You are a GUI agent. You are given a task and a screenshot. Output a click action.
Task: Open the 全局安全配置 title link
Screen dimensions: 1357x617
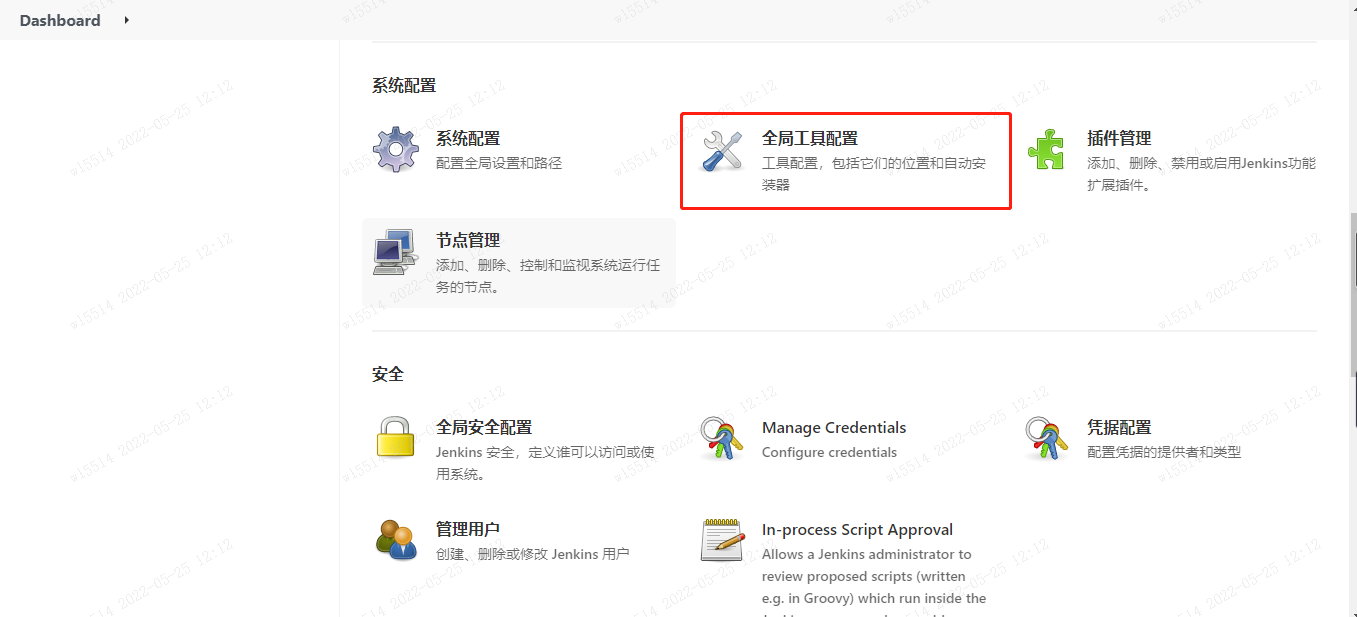(x=484, y=427)
